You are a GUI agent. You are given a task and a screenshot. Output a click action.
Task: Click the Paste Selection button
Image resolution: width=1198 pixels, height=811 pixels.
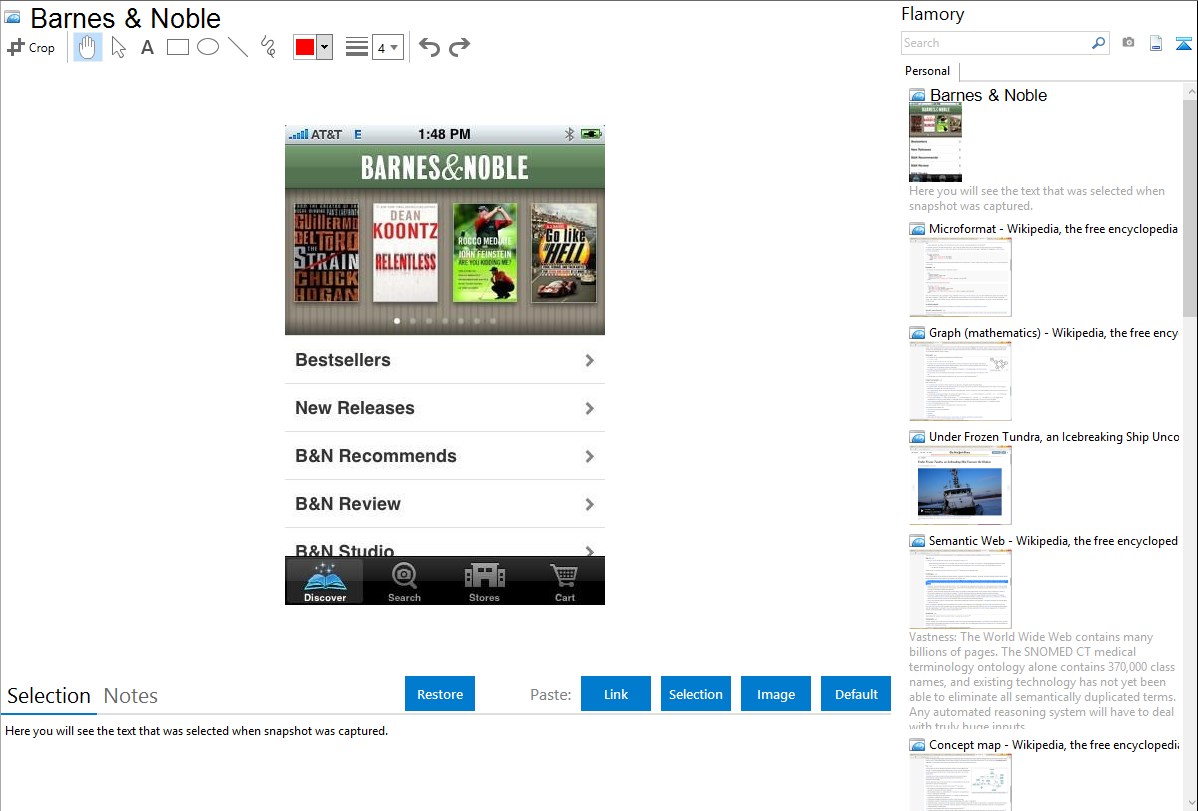[x=695, y=694]
